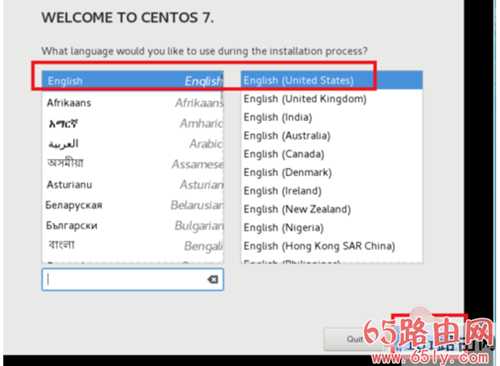Viewport: 500px width, 366px height.
Task: Click the Quit button
Action: 354,339
